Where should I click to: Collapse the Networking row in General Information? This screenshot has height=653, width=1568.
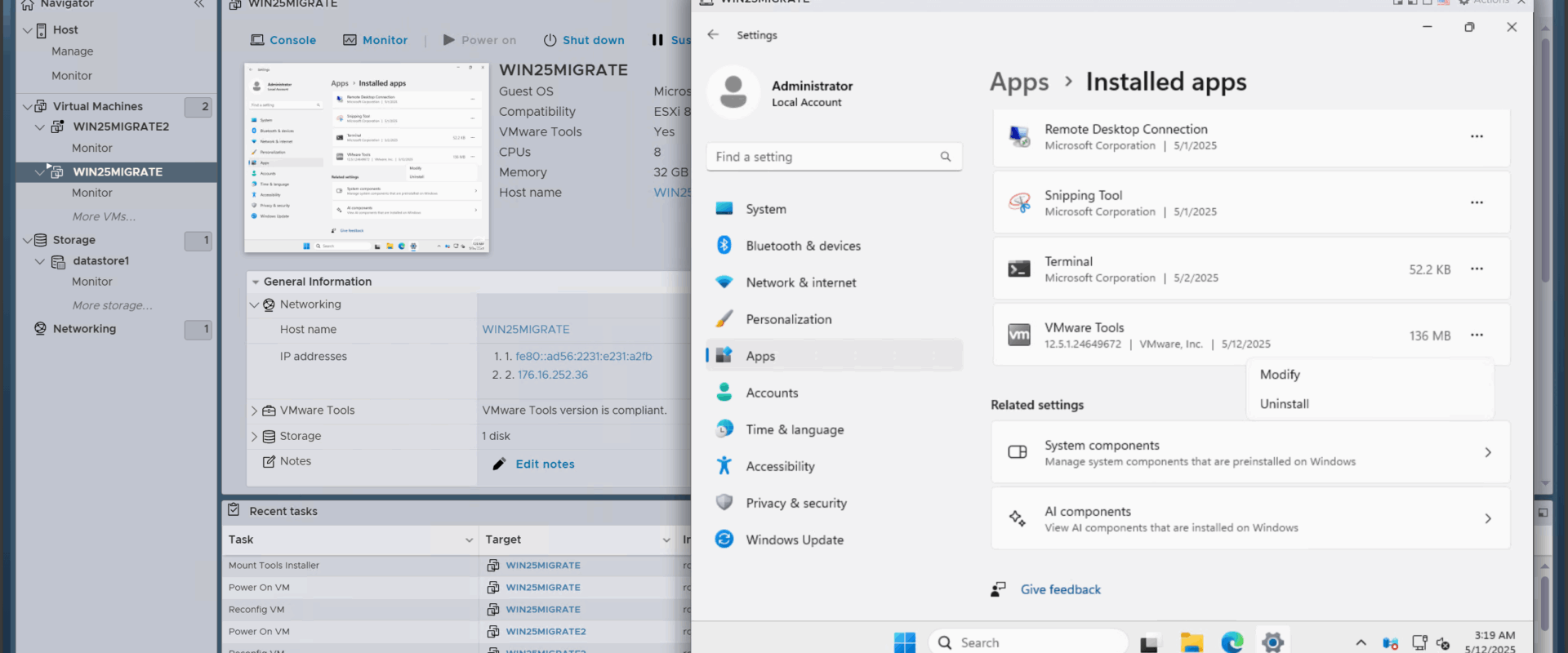254,304
